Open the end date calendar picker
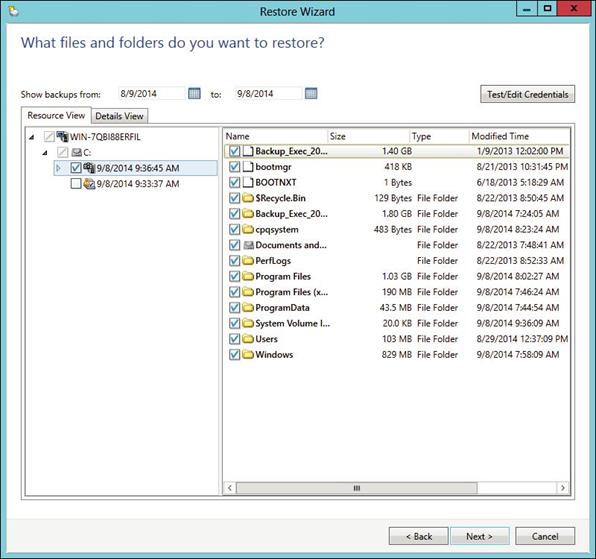 pos(311,93)
